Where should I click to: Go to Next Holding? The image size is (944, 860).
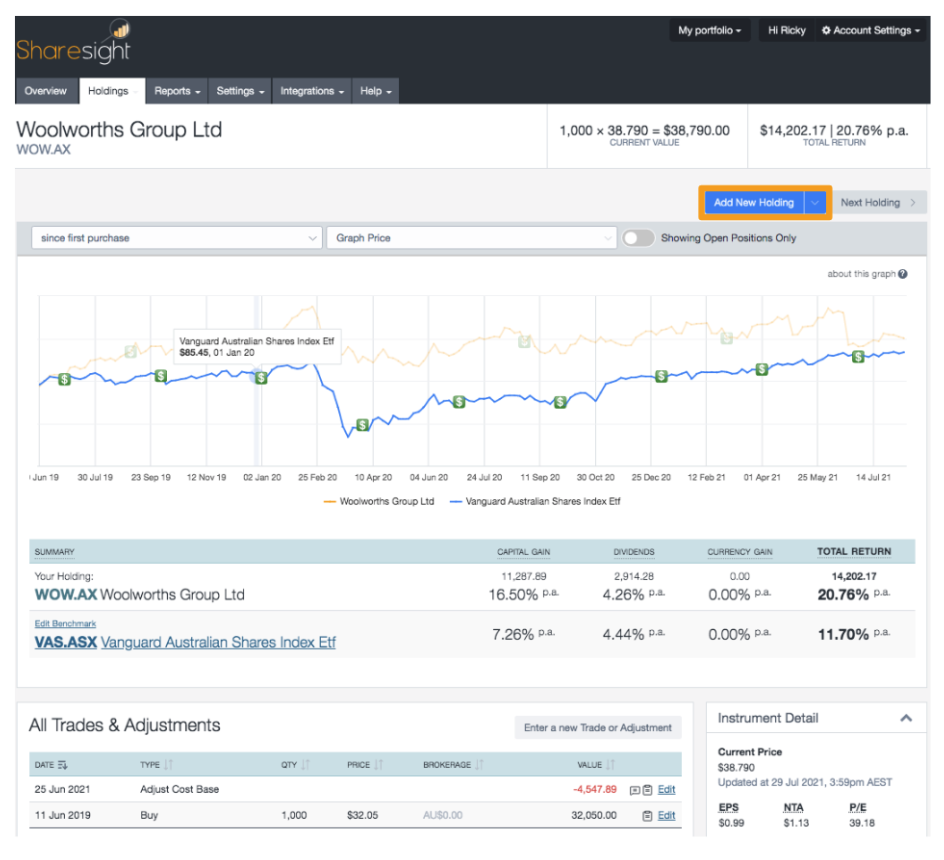[x=878, y=202]
